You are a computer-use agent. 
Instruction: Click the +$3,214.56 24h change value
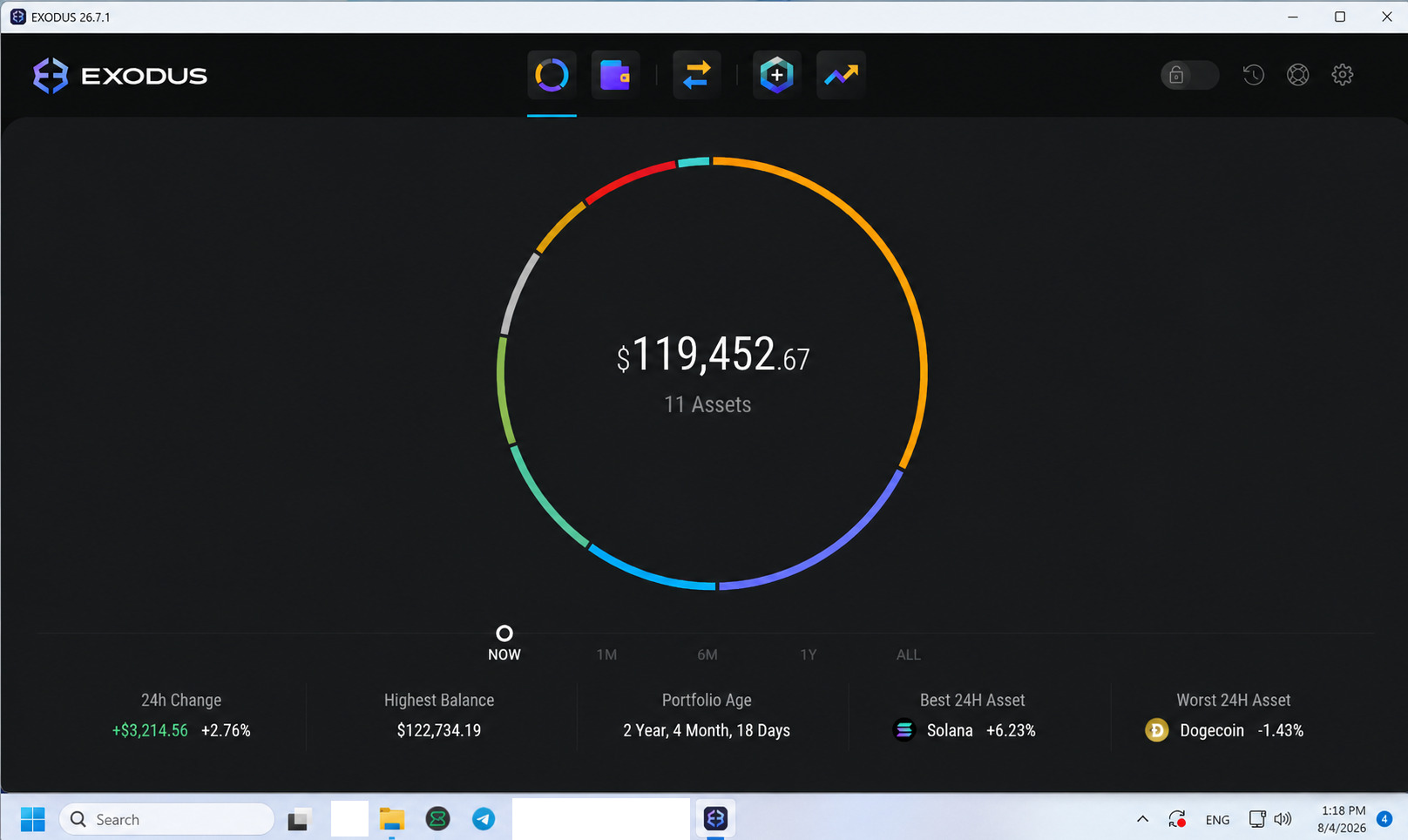(150, 730)
